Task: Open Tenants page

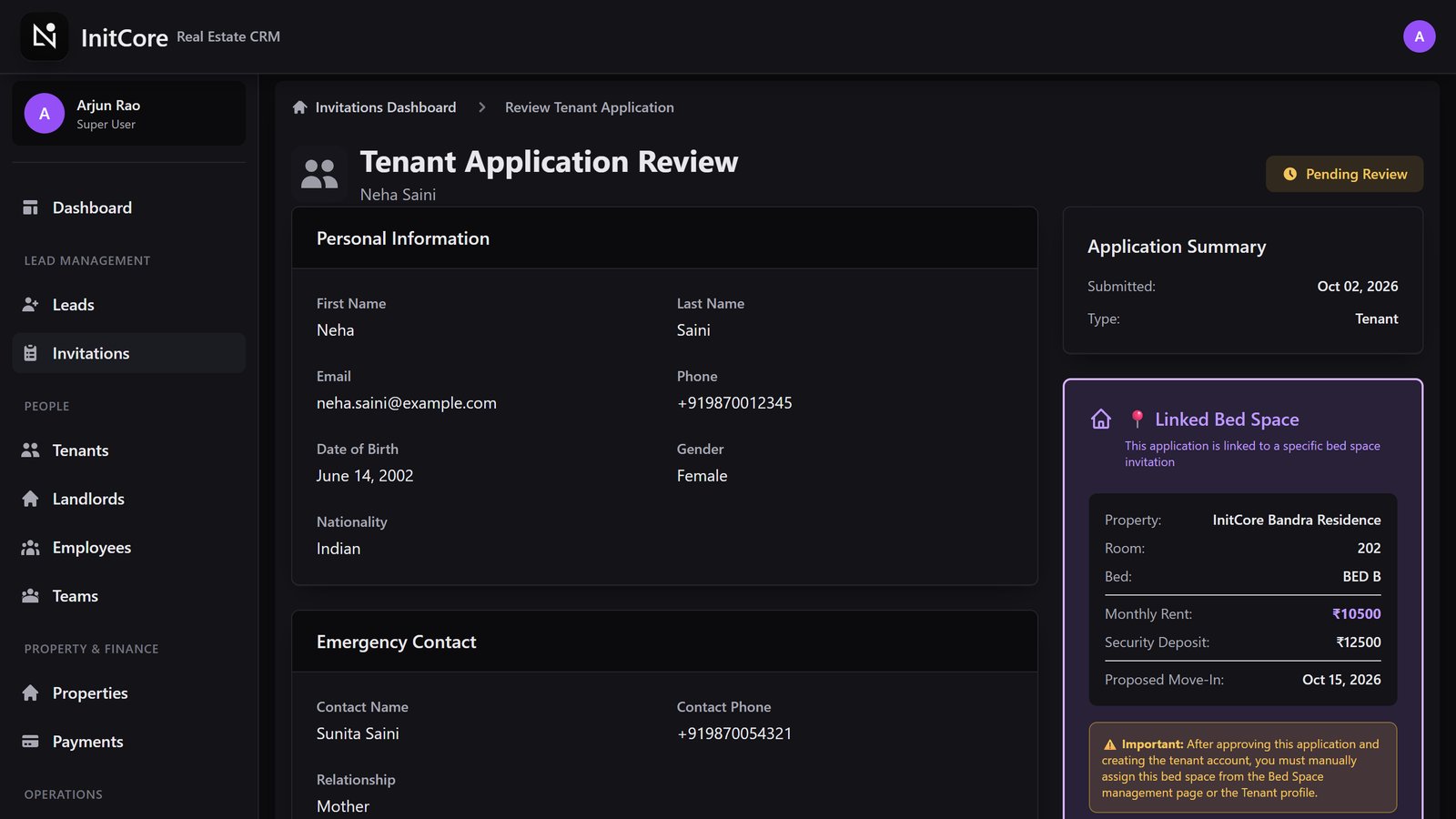Action: pyautogui.click(x=129, y=450)
